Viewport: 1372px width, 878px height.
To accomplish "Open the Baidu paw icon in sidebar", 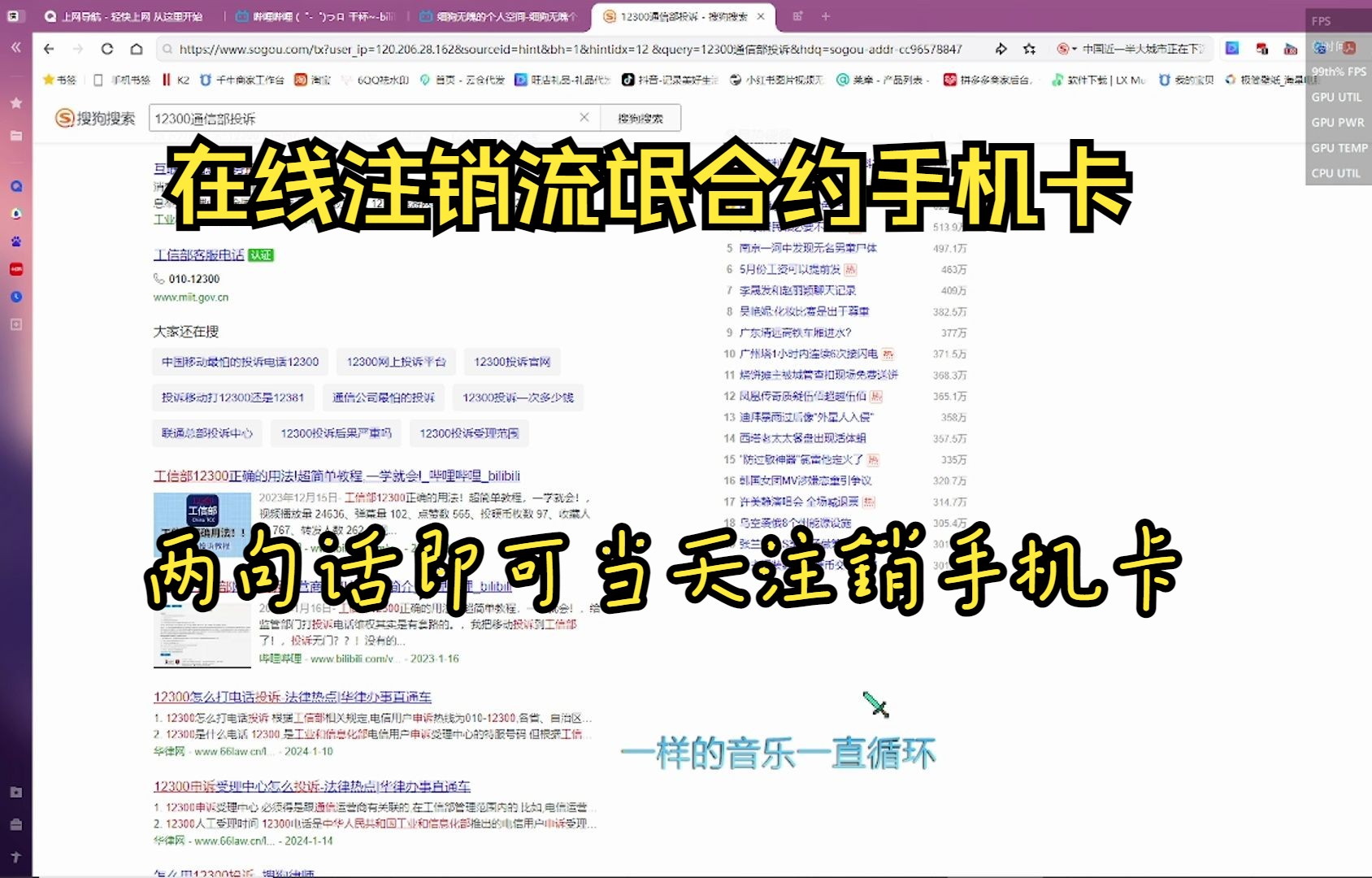I will point(15,241).
